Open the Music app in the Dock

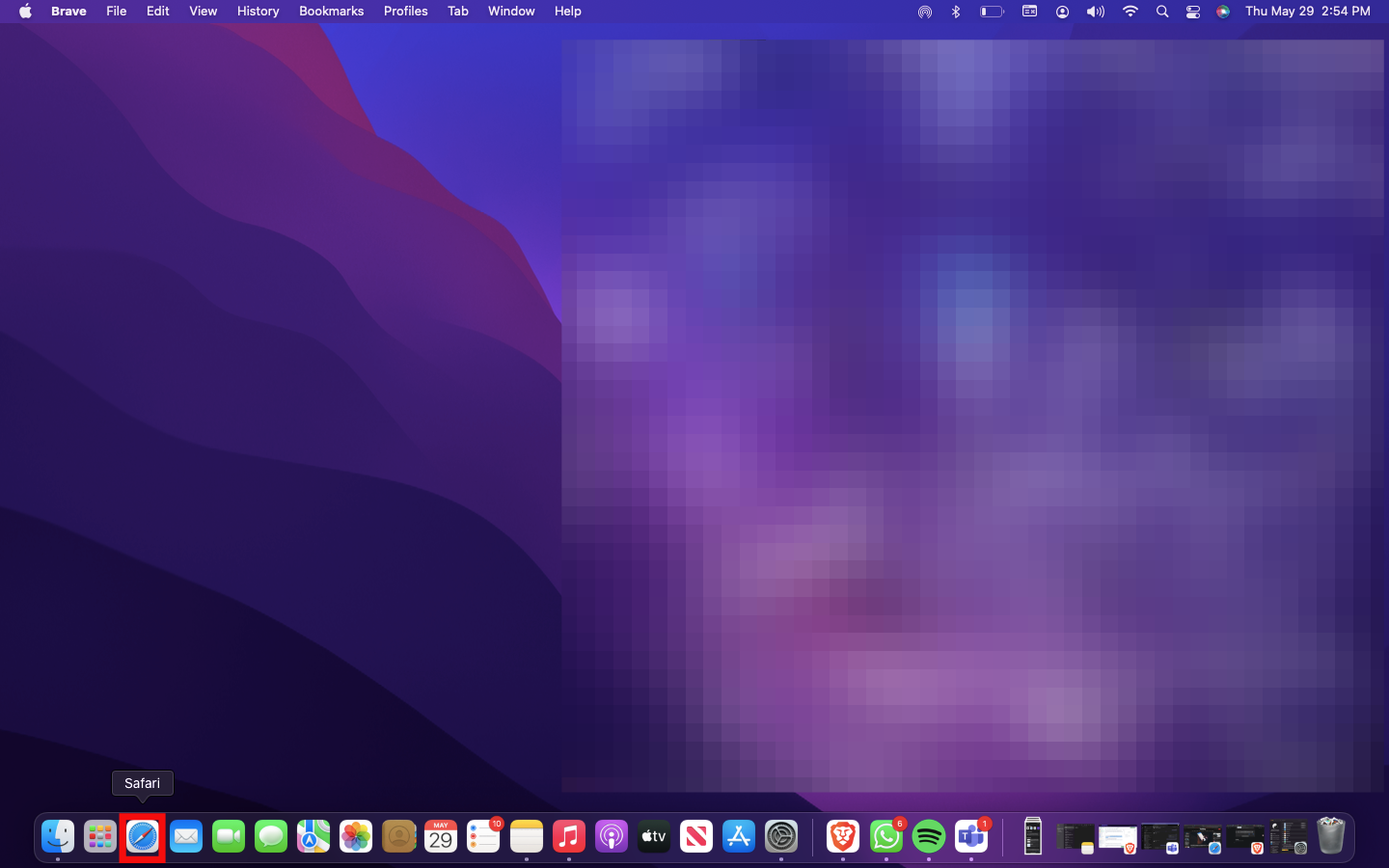[569, 836]
